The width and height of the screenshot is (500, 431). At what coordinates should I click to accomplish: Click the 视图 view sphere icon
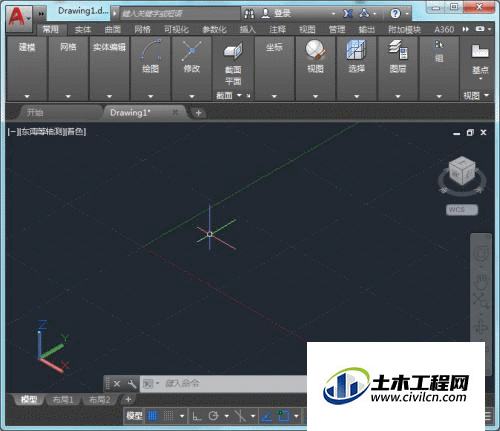point(315,50)
